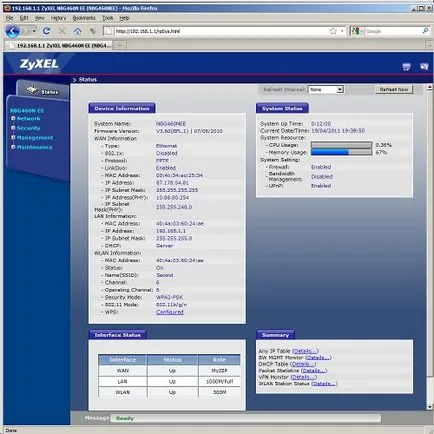
Task: Click the Stop loading X icon
Action: point(62,31)
